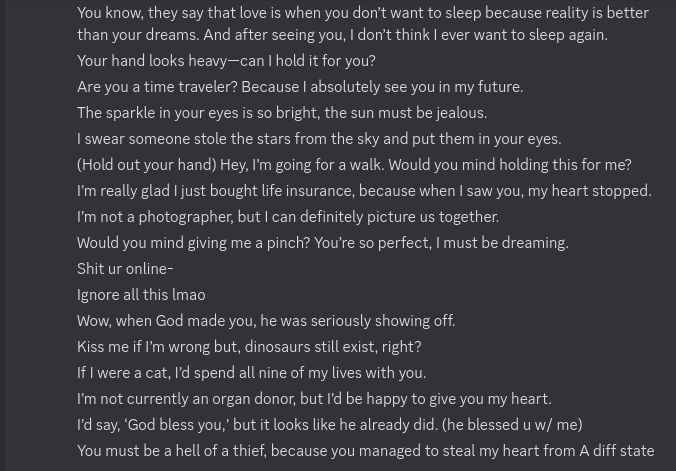This screenshot has width=676, height=471.
Task: Click the "stole the stars from the sky" message
Action: pos(318,139)
